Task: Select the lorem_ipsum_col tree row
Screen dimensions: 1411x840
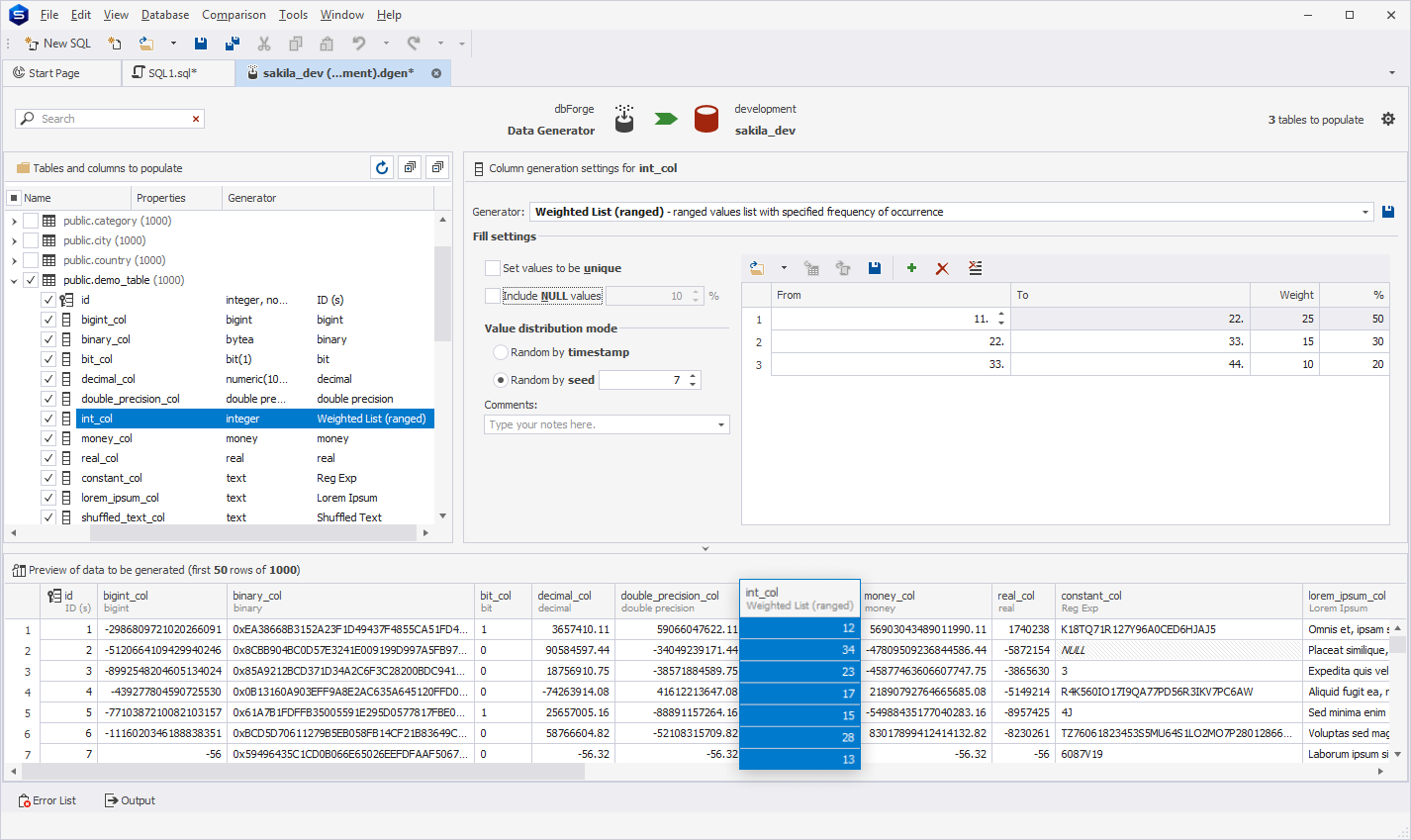Action: pyautogui.click(x=255, y=498)
